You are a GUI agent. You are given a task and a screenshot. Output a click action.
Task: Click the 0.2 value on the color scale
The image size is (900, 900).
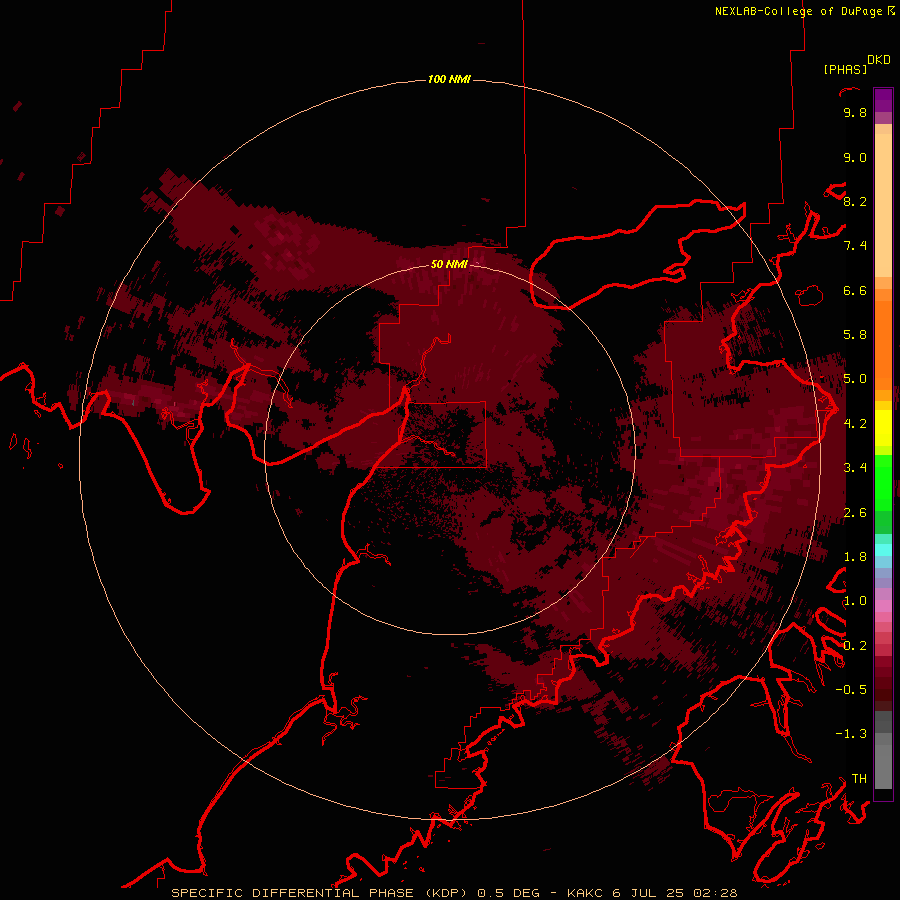[855, 646]
